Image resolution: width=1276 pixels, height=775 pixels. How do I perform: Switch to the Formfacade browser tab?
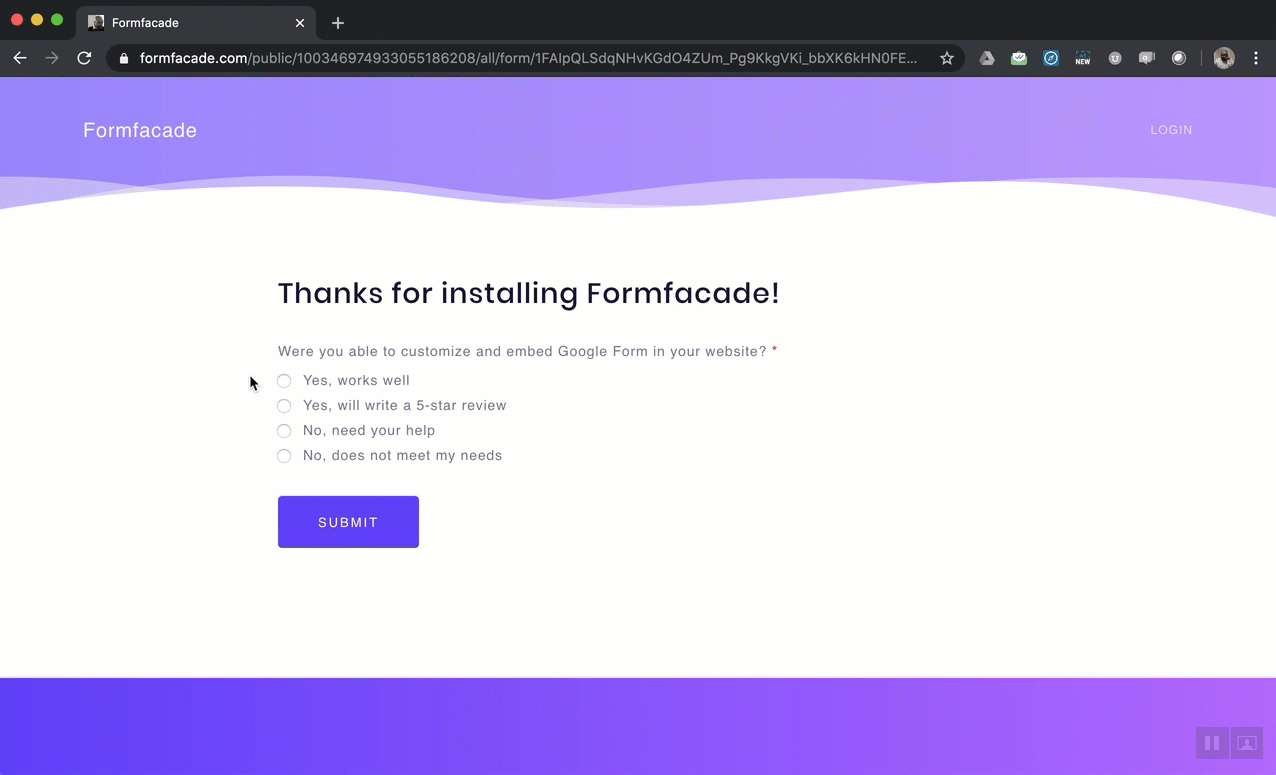180,22
